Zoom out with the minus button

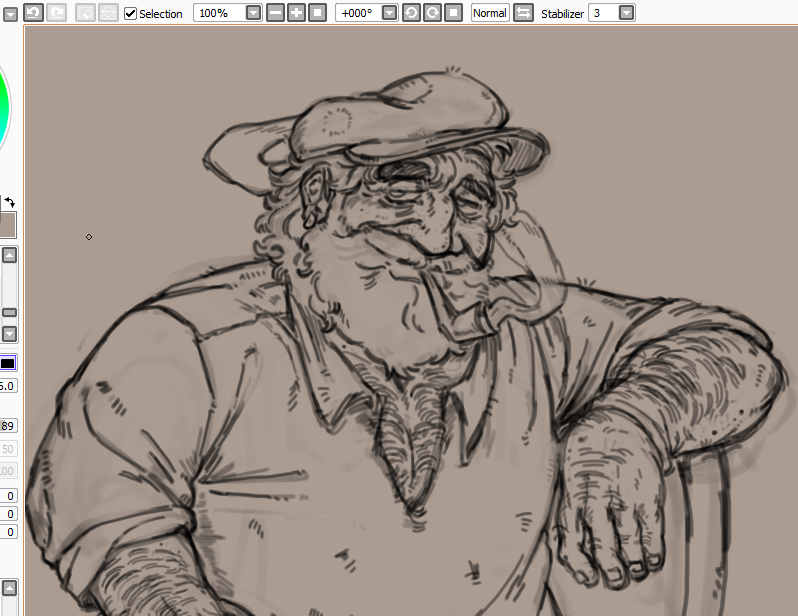click(275, 13)
